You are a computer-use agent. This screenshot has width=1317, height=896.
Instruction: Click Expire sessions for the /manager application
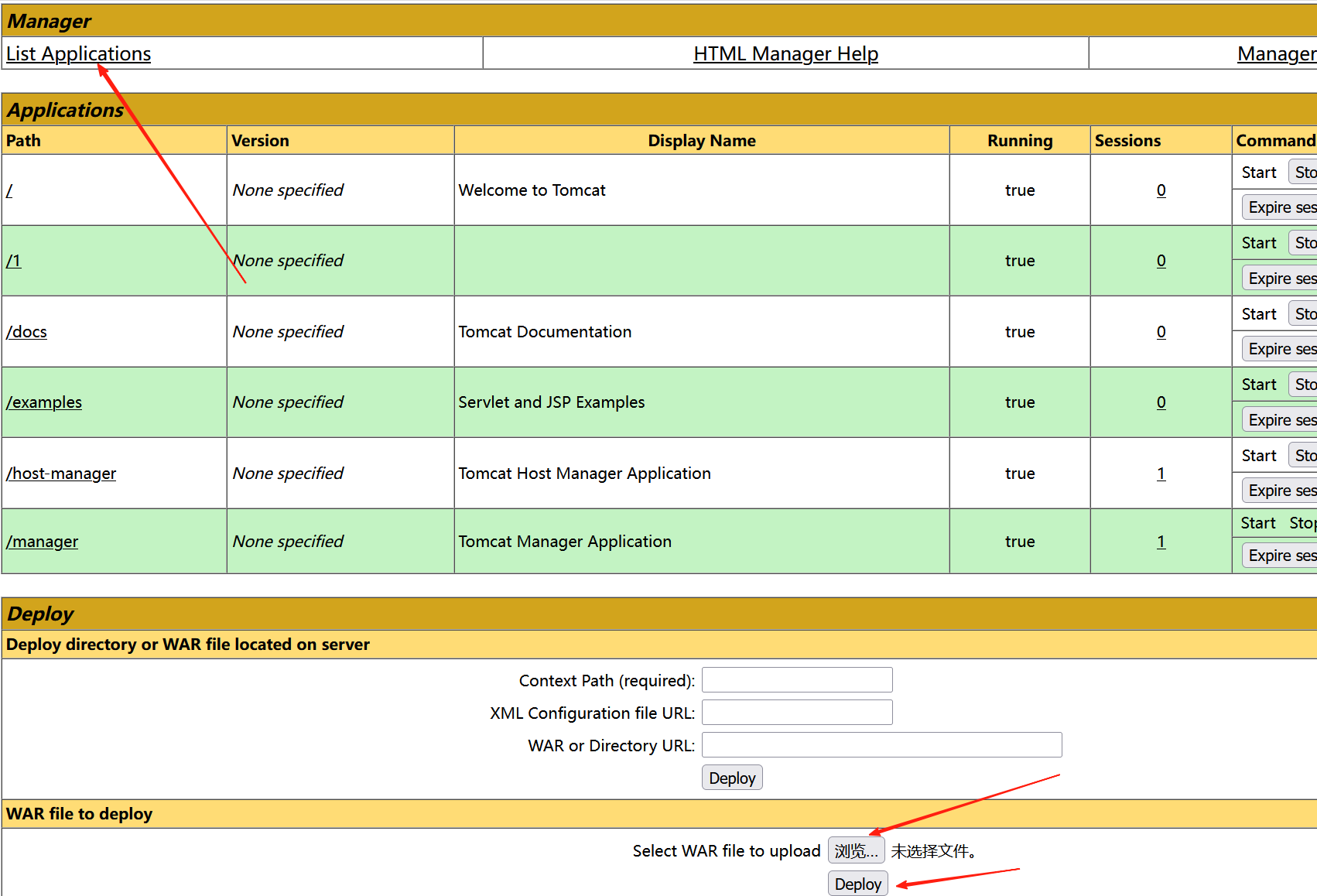point(1280,556)
